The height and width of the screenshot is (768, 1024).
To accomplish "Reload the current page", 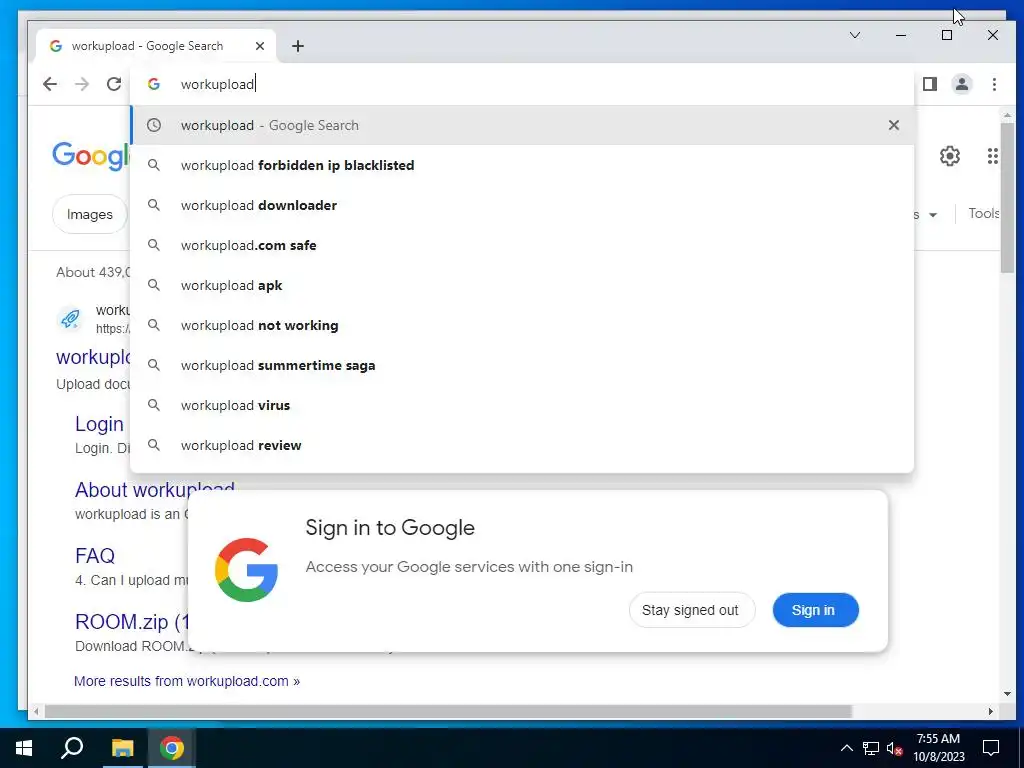I will [x=114, y=84].
